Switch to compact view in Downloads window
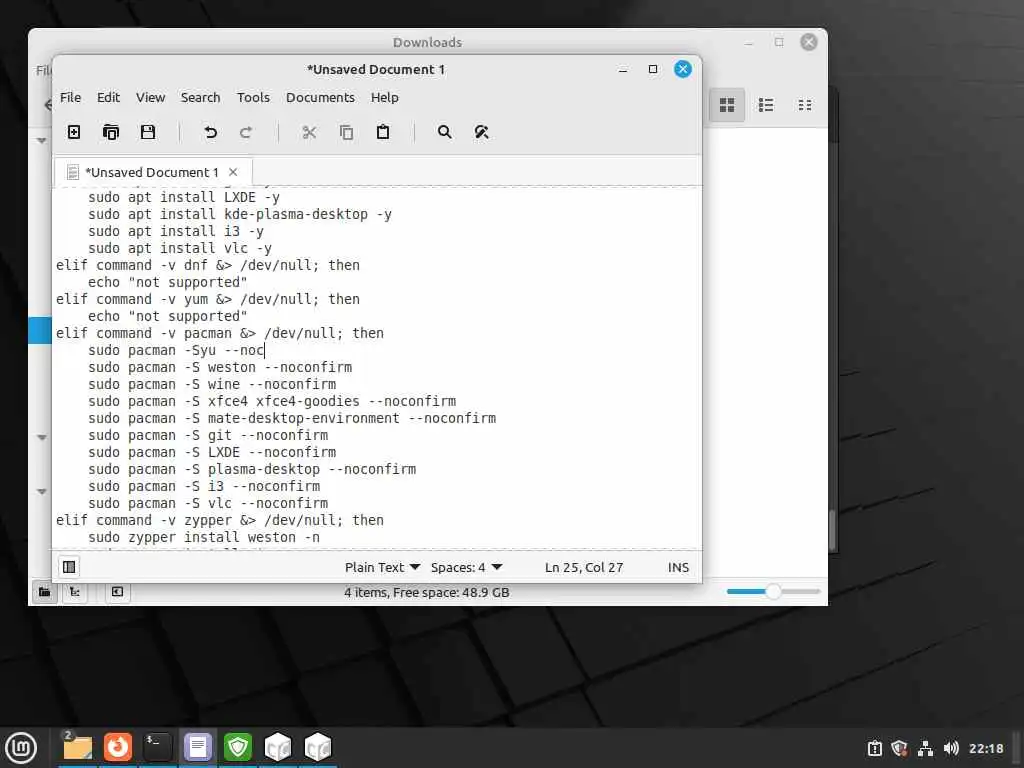This screenshot has height=768, width=1024. coord(805,105)
